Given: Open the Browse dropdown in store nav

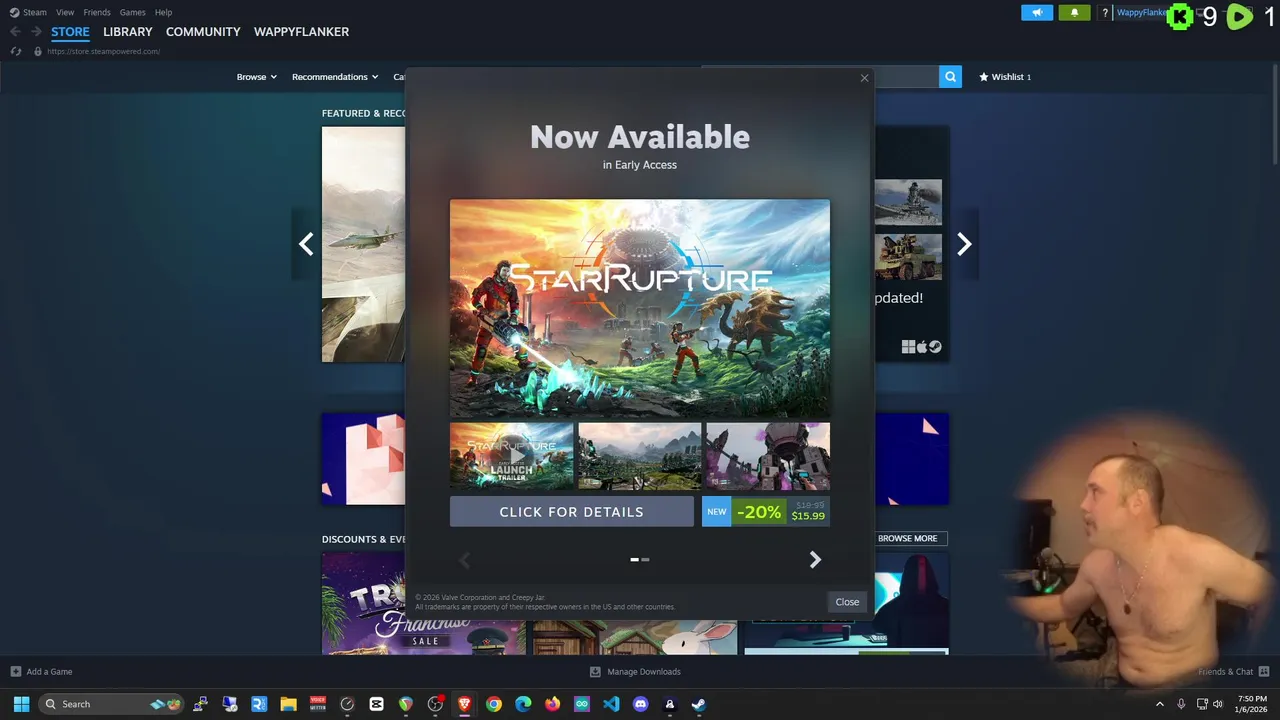Looking at the screenshot, I should (x=256, y=77).
